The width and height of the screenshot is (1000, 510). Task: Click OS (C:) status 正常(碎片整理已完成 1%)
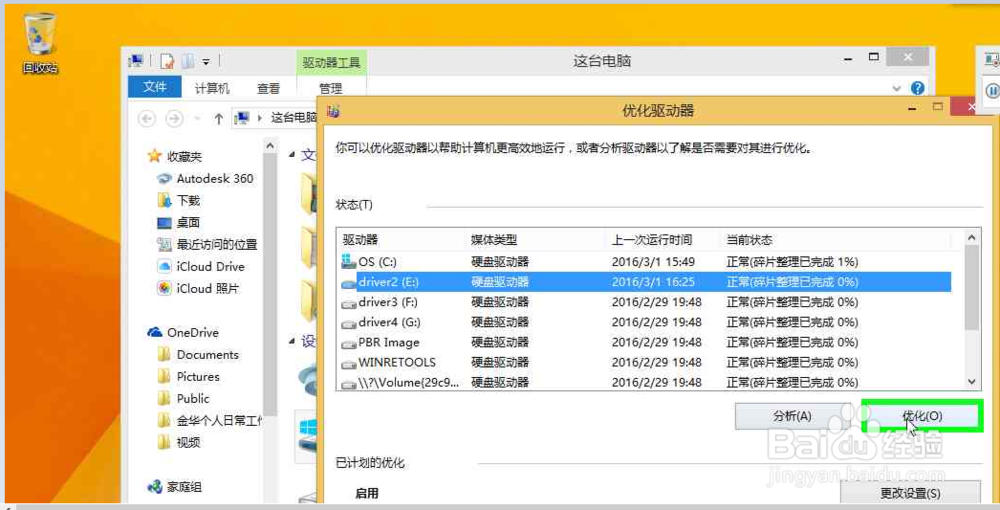tap(792, 262)
